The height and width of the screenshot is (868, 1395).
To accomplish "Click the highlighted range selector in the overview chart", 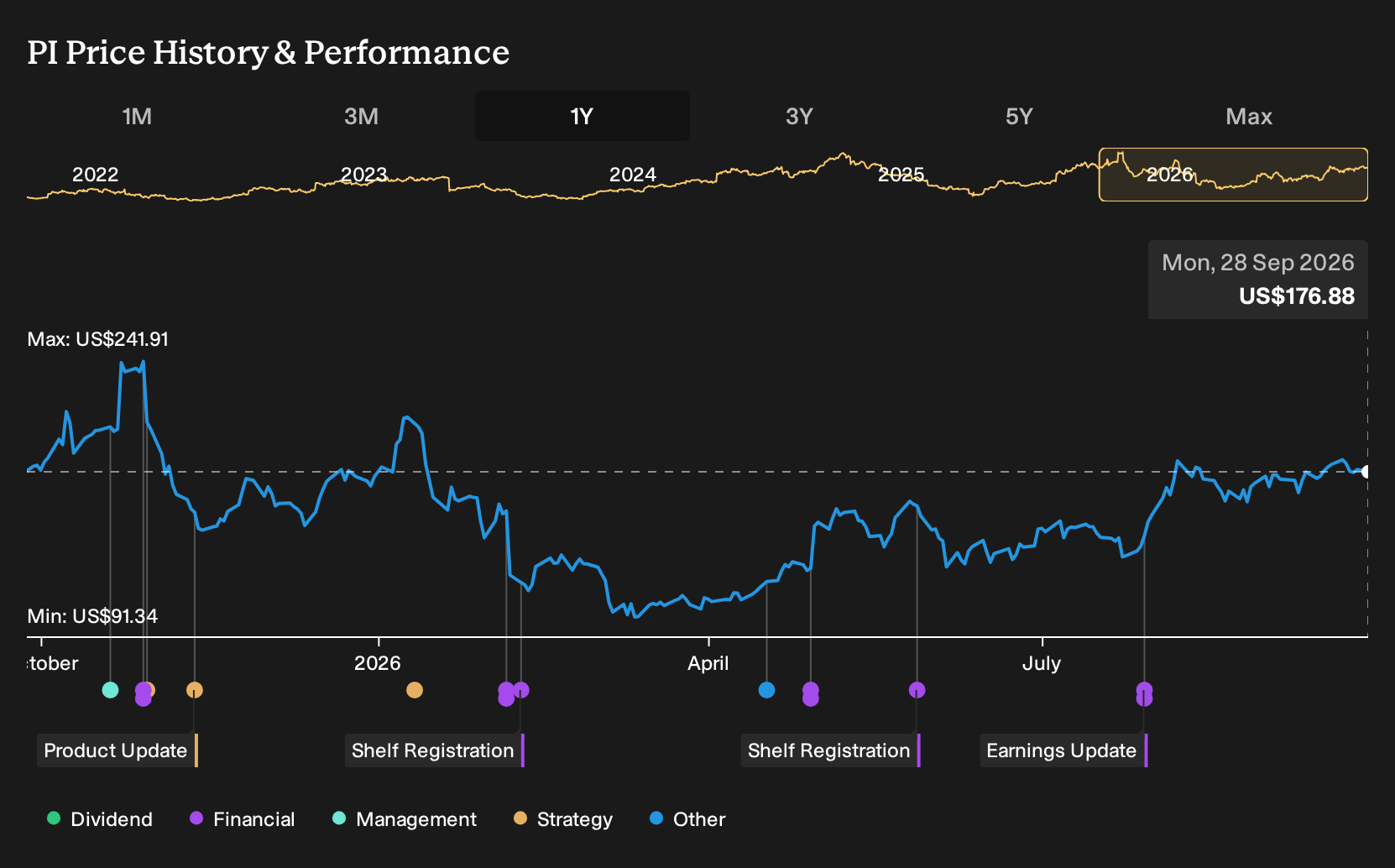I will [x=1233, y=175].
